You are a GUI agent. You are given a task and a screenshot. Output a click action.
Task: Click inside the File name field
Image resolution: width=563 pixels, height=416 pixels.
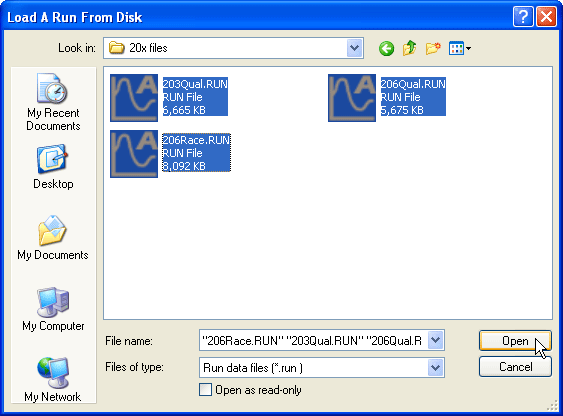[x=314, y=340]
